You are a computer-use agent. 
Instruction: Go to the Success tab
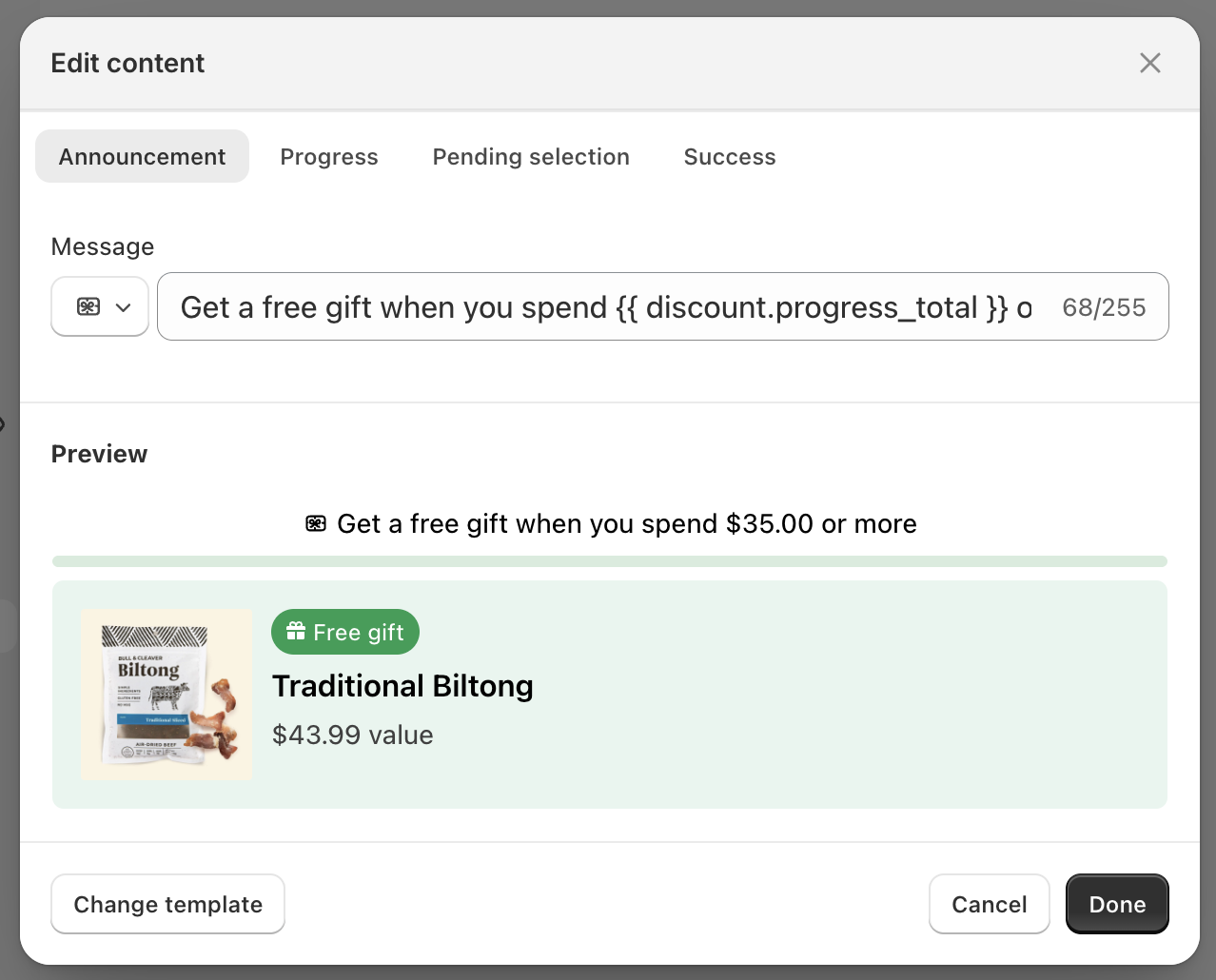point(730,157)
